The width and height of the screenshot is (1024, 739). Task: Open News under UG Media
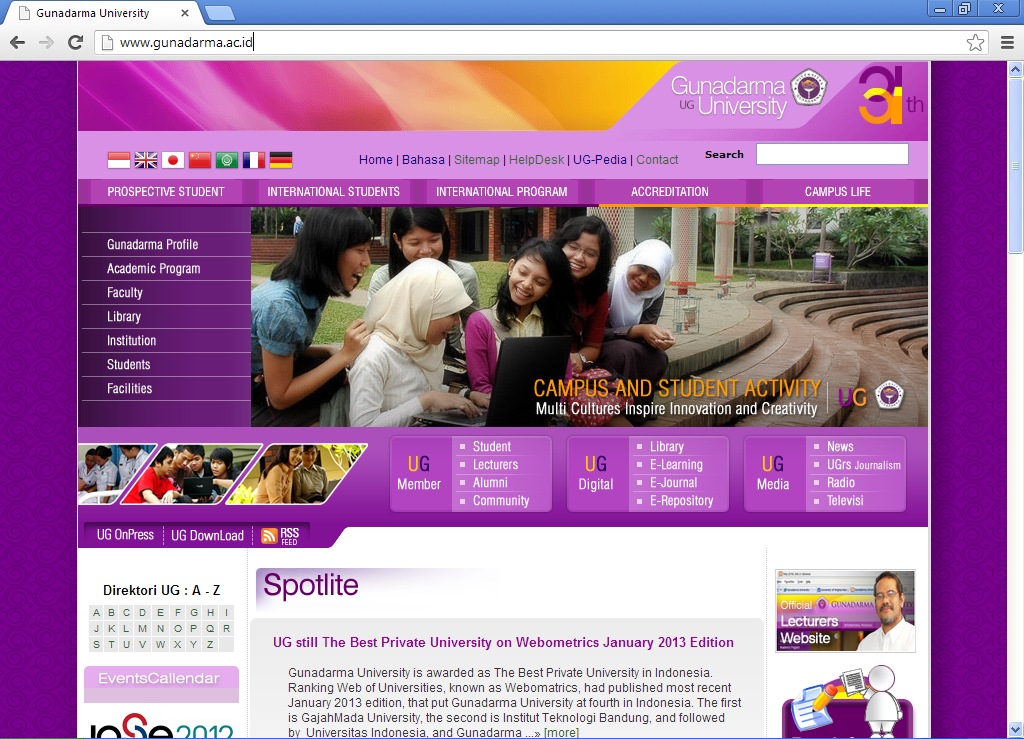(840, 447)
